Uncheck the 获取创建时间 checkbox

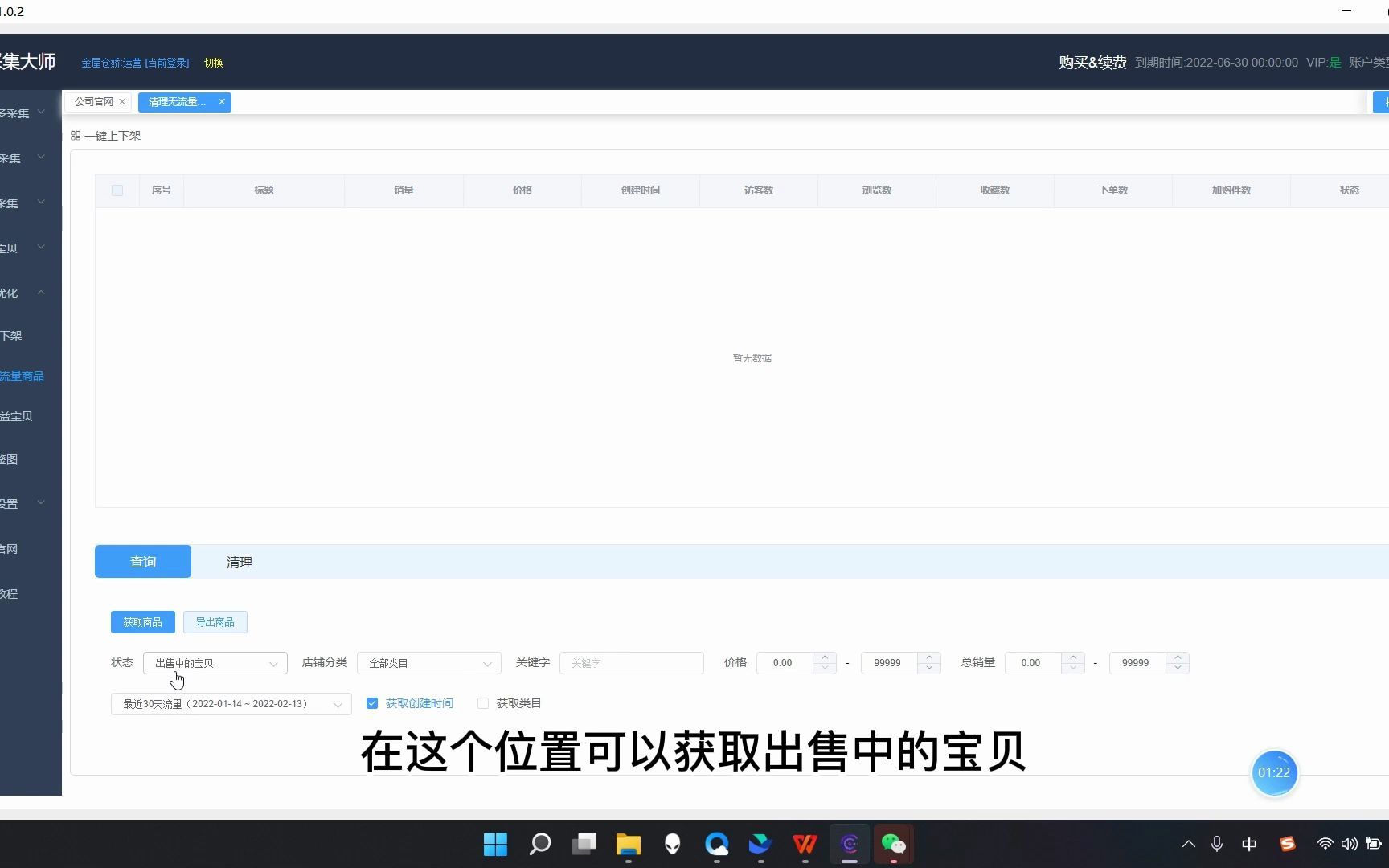[x=372, y=703]
